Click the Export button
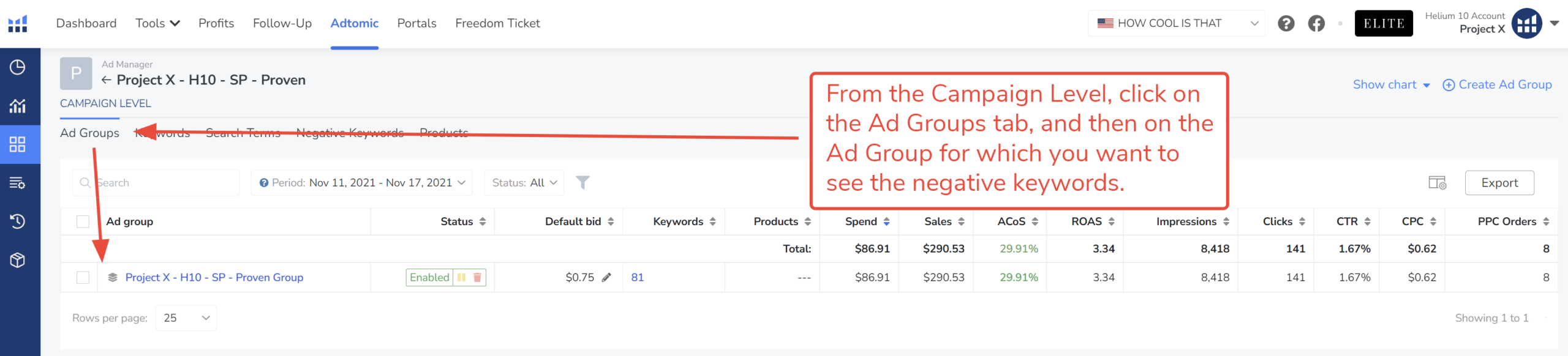Viewport: 1568px width, 356px height. point(1499,183)
